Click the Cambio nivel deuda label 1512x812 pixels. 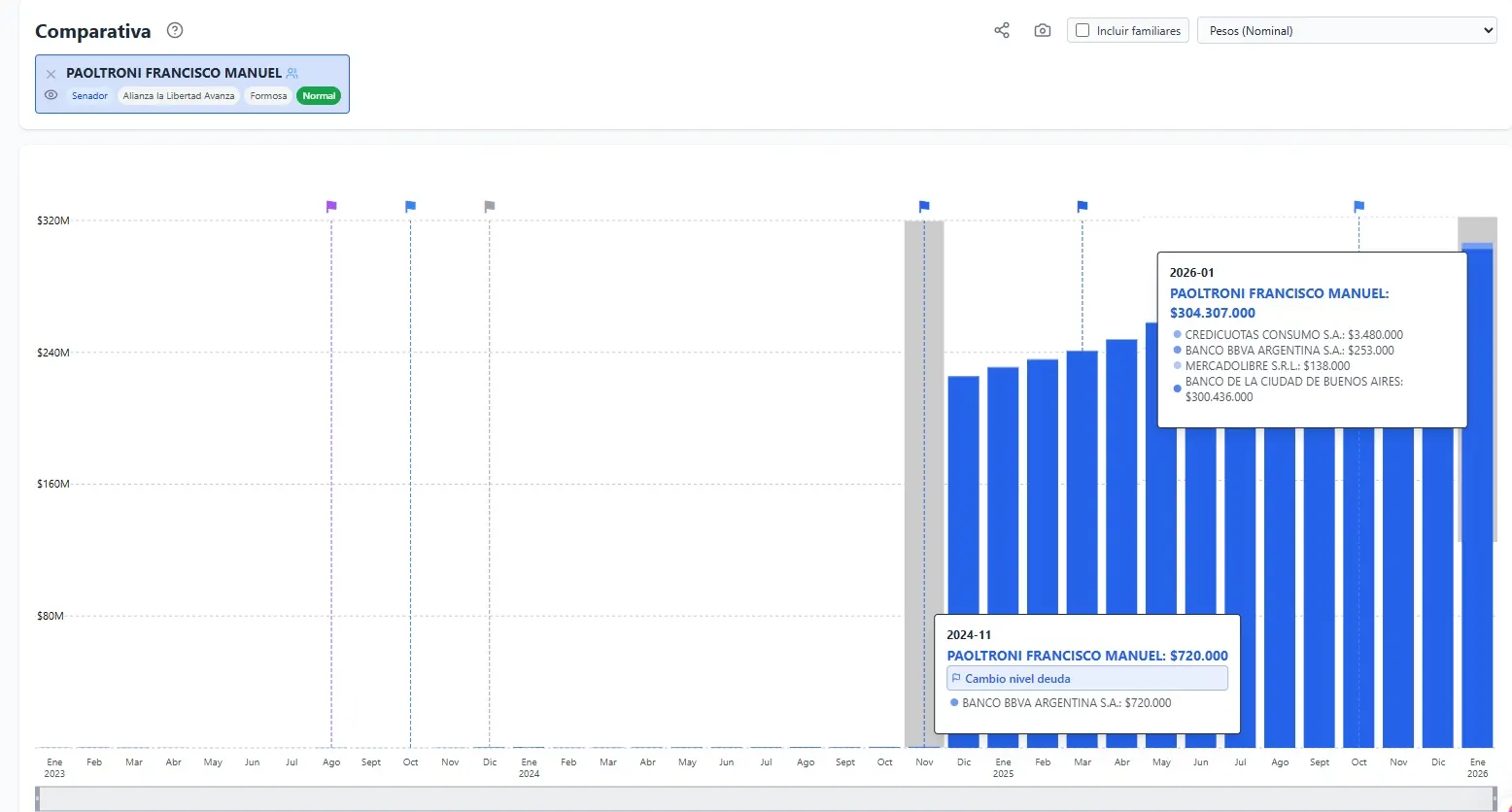[x=1017, y=679]
